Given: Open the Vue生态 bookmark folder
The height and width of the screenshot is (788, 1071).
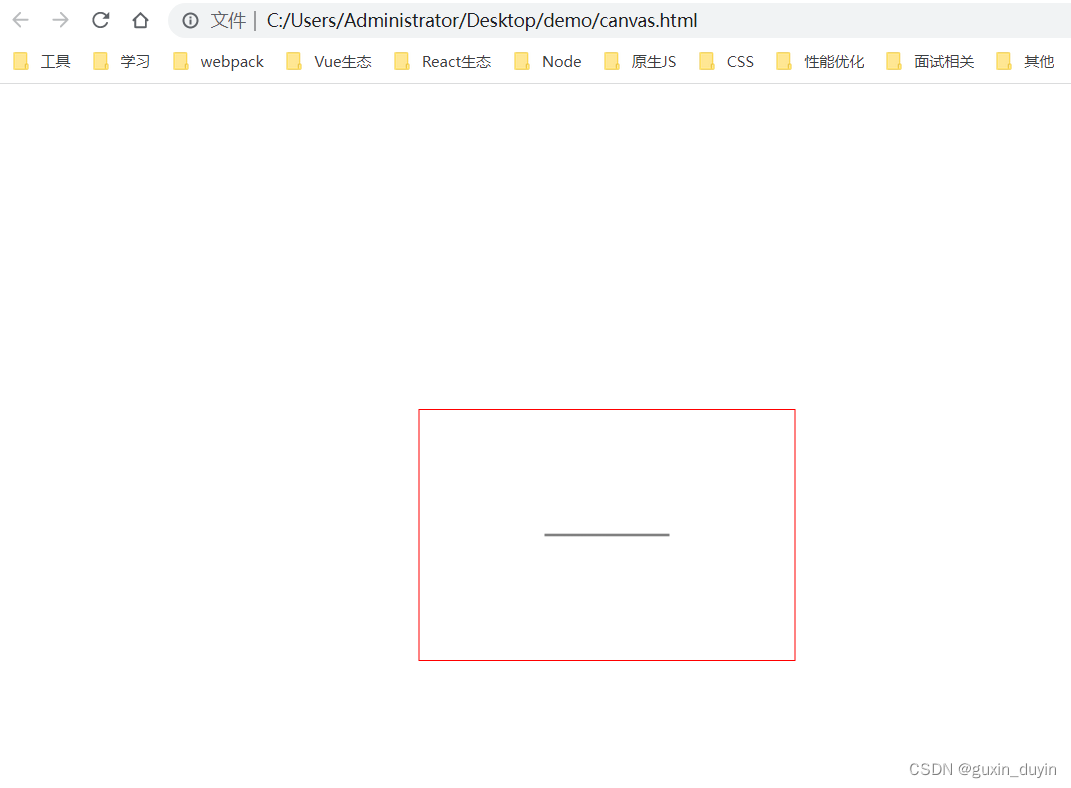Looking at the screenshot, I should coord(329,61).
